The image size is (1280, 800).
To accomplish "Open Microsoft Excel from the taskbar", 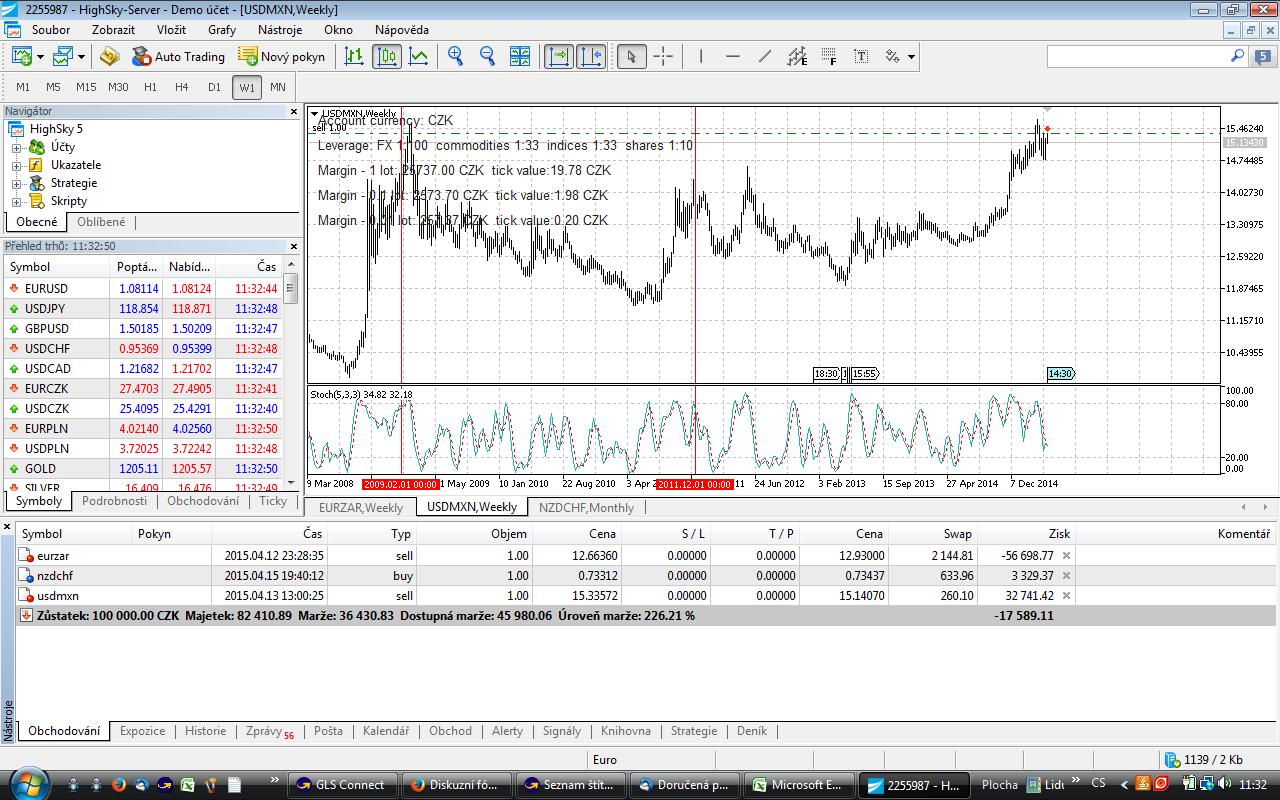I will pyautogui.click(x=797, y=785).
